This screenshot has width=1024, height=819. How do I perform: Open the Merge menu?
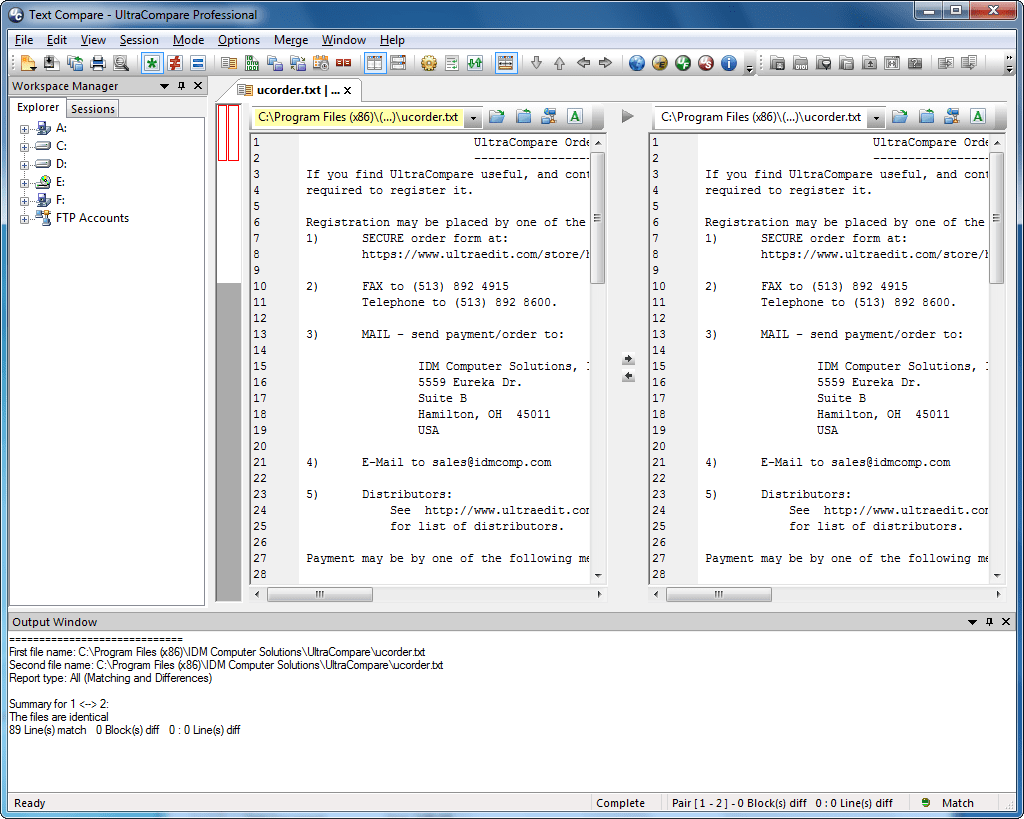pos(291,40)
